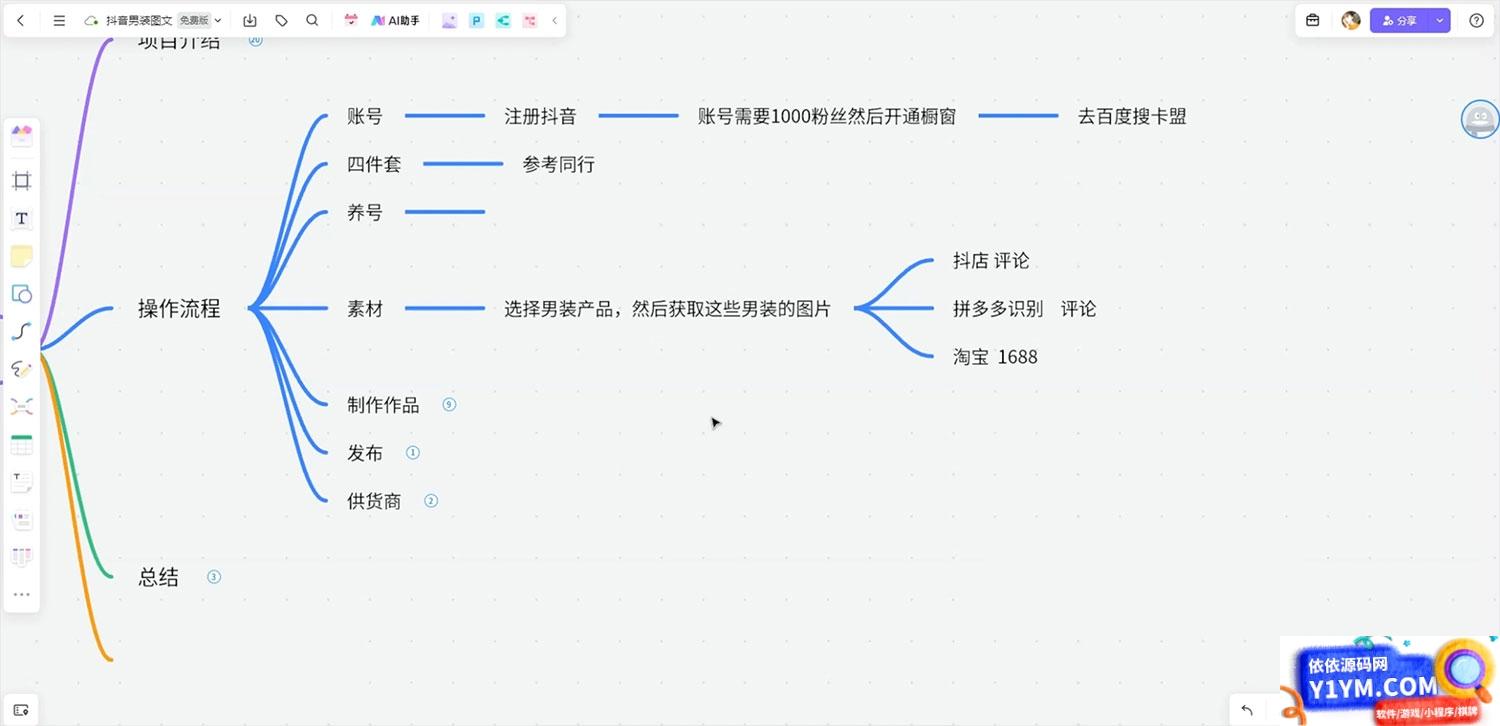The image size is (1500, 726).
Task: Expand the 3 children of 总结
Action: pyautogui.click(x=214, y=576)
